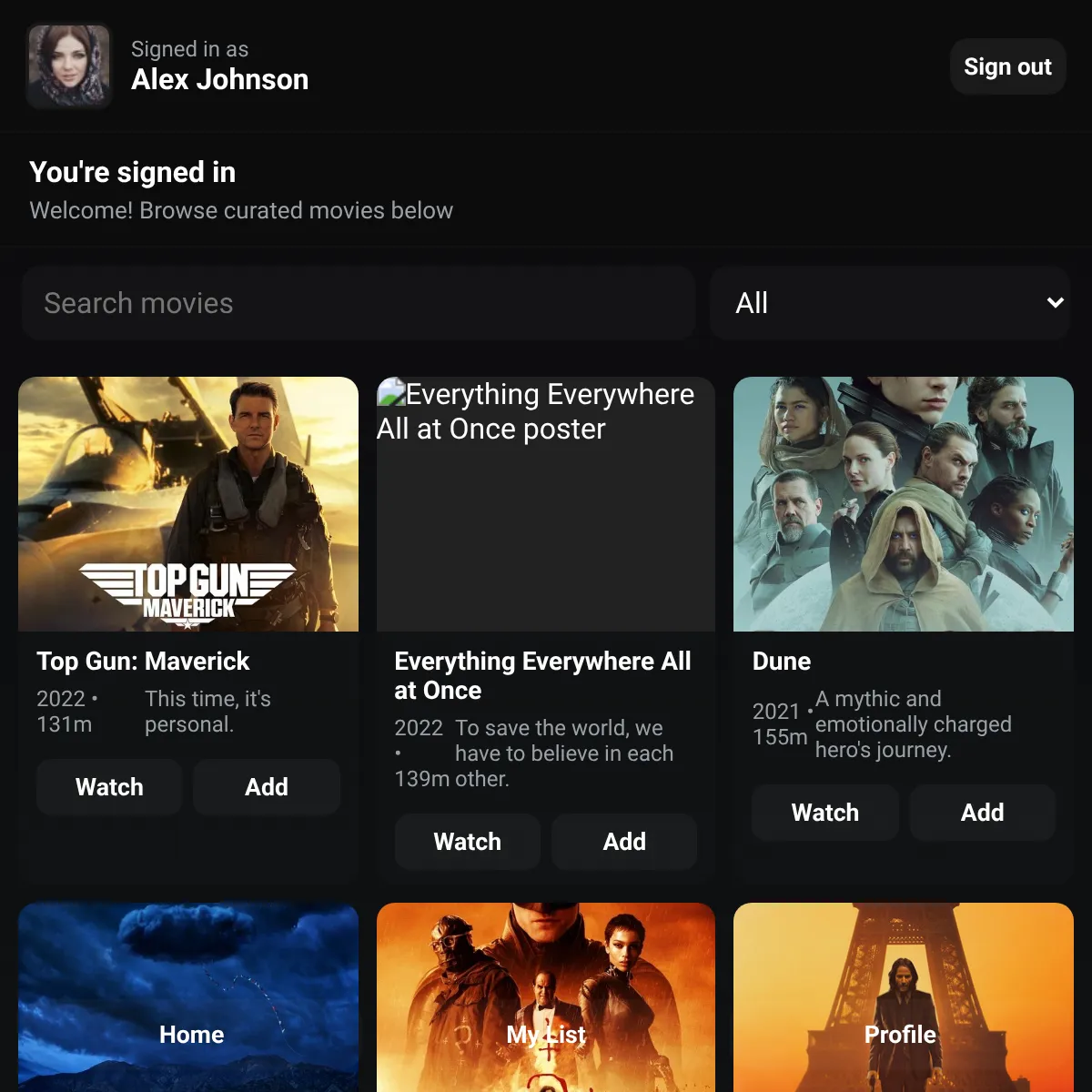Select the Dune title text

pos(782,661)
